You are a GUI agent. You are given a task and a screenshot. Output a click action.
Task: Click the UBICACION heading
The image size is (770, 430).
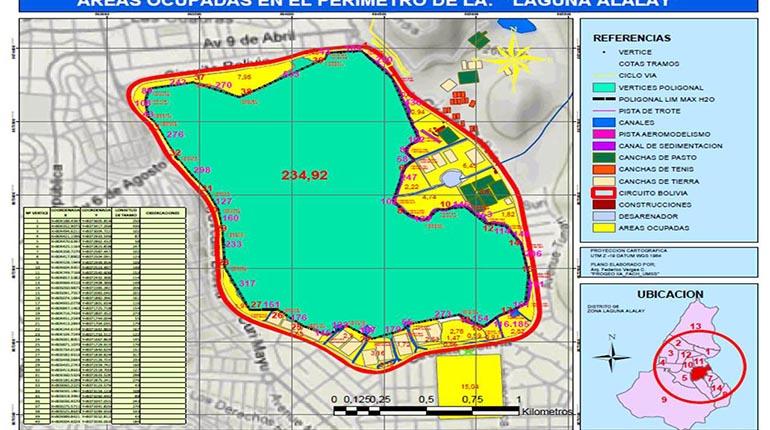click(x=670, y=295)
